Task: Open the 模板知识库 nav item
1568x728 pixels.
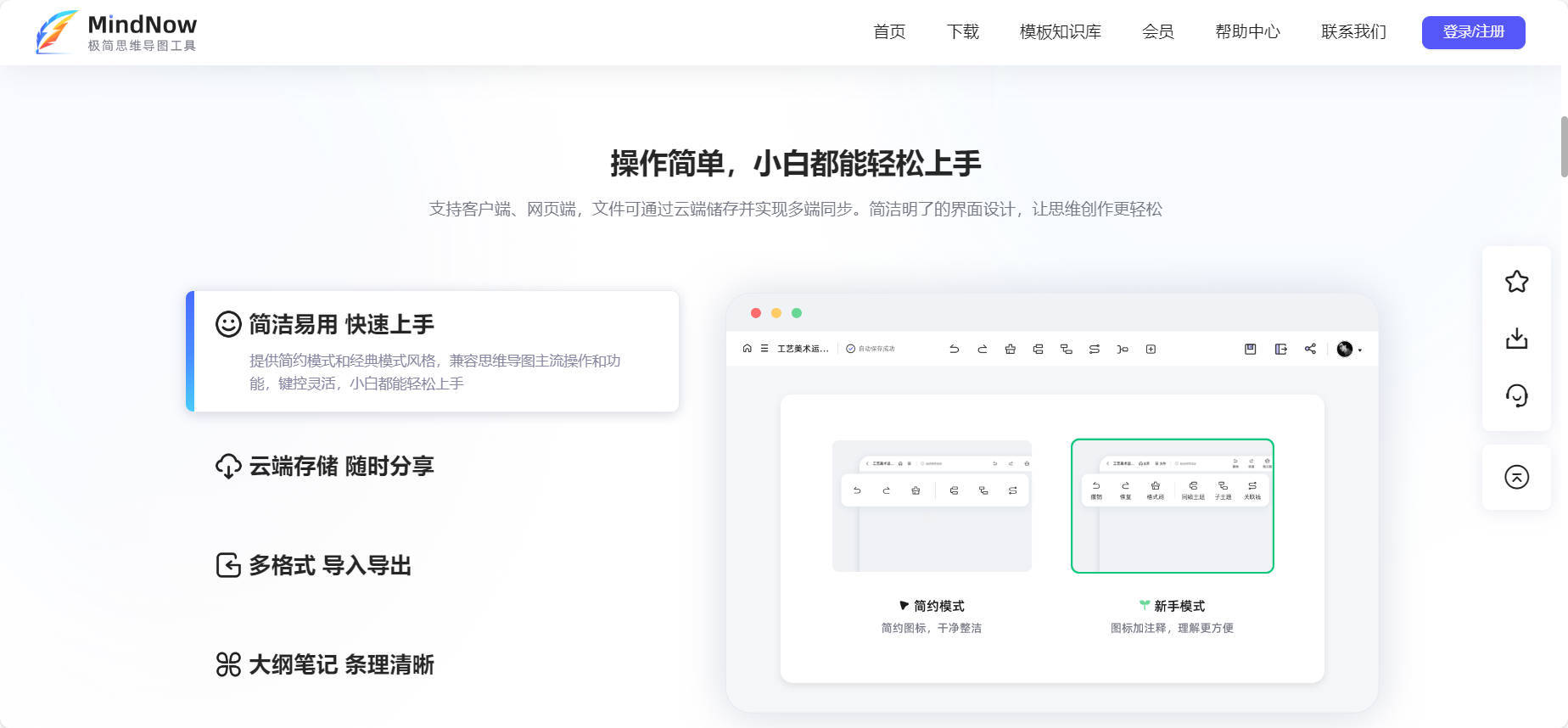Action: tap(1061, 32)
